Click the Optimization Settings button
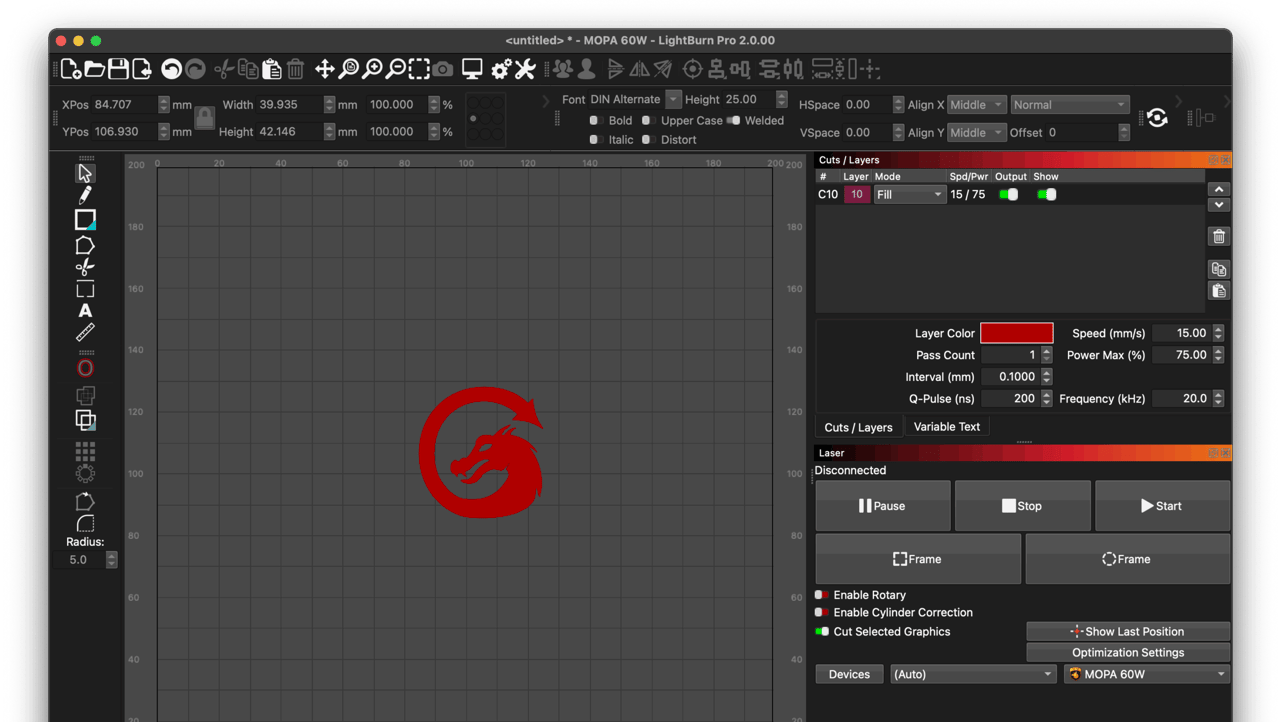Image resolution: width=1281 pixels, height=722 pixels. click(1127, 652)
